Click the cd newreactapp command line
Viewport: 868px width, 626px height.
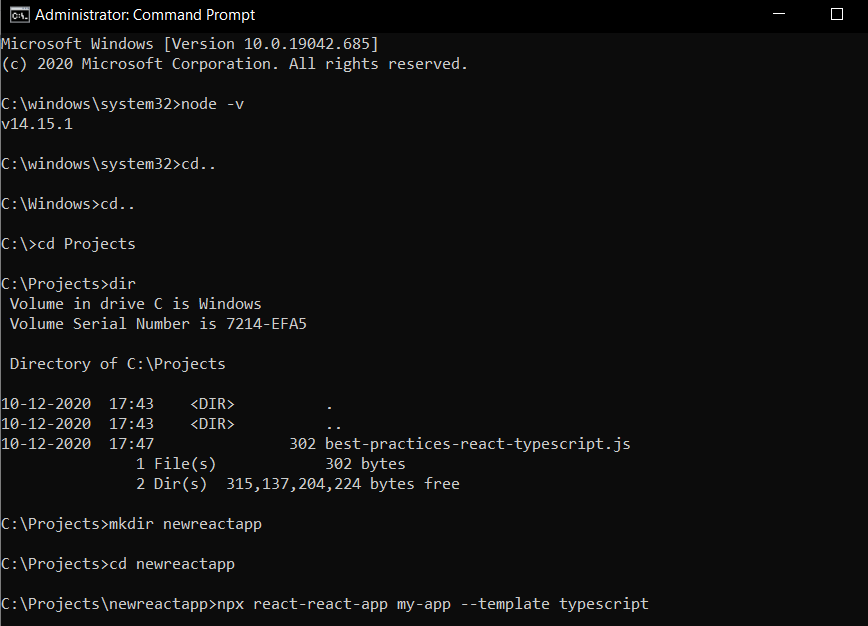[172, 564]
